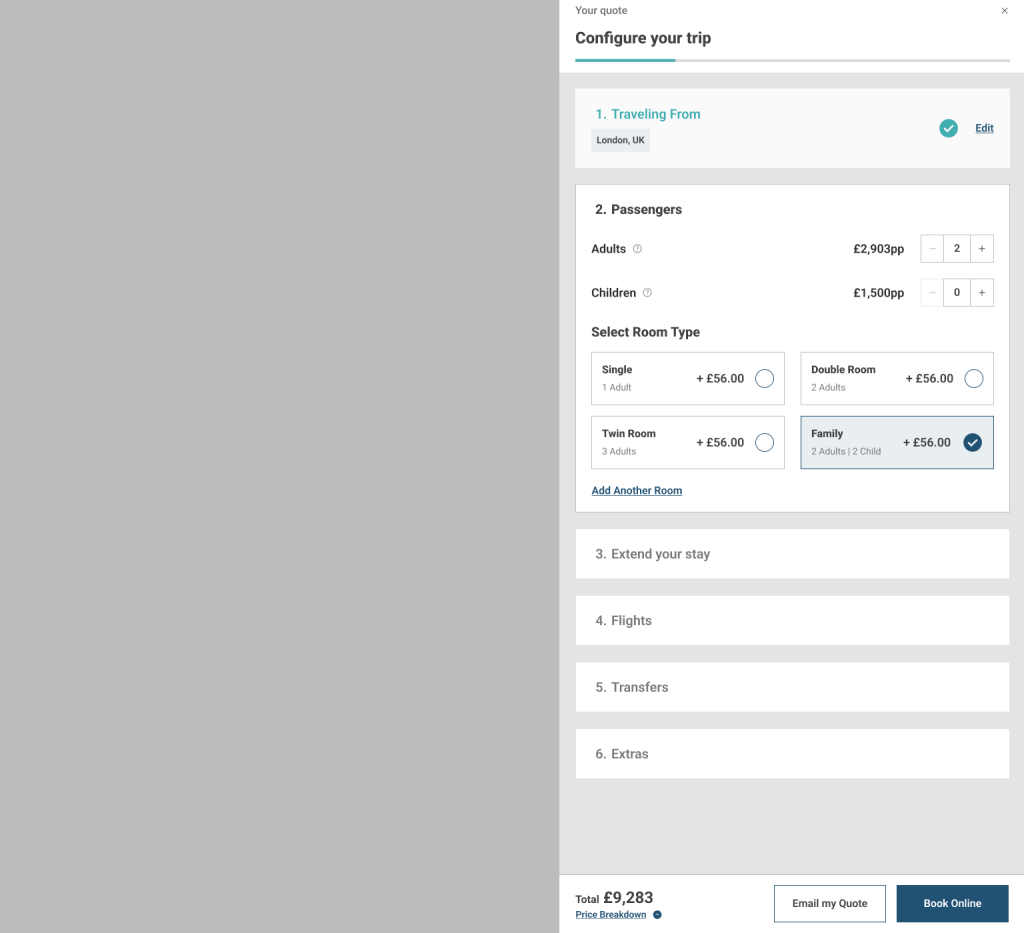This screenshot has height=933, width=1024.
Task: Expand the Extend your stay section
Action: coord(792,554)
